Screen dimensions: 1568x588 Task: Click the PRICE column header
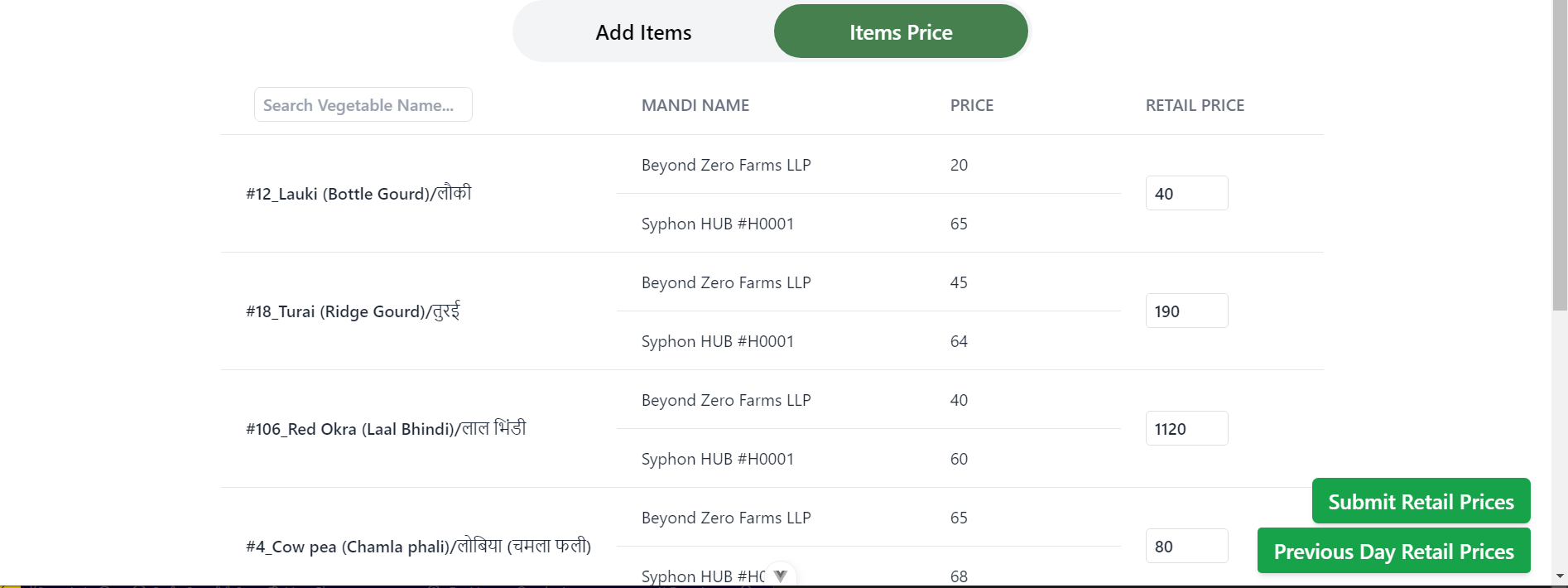[971, 105]
